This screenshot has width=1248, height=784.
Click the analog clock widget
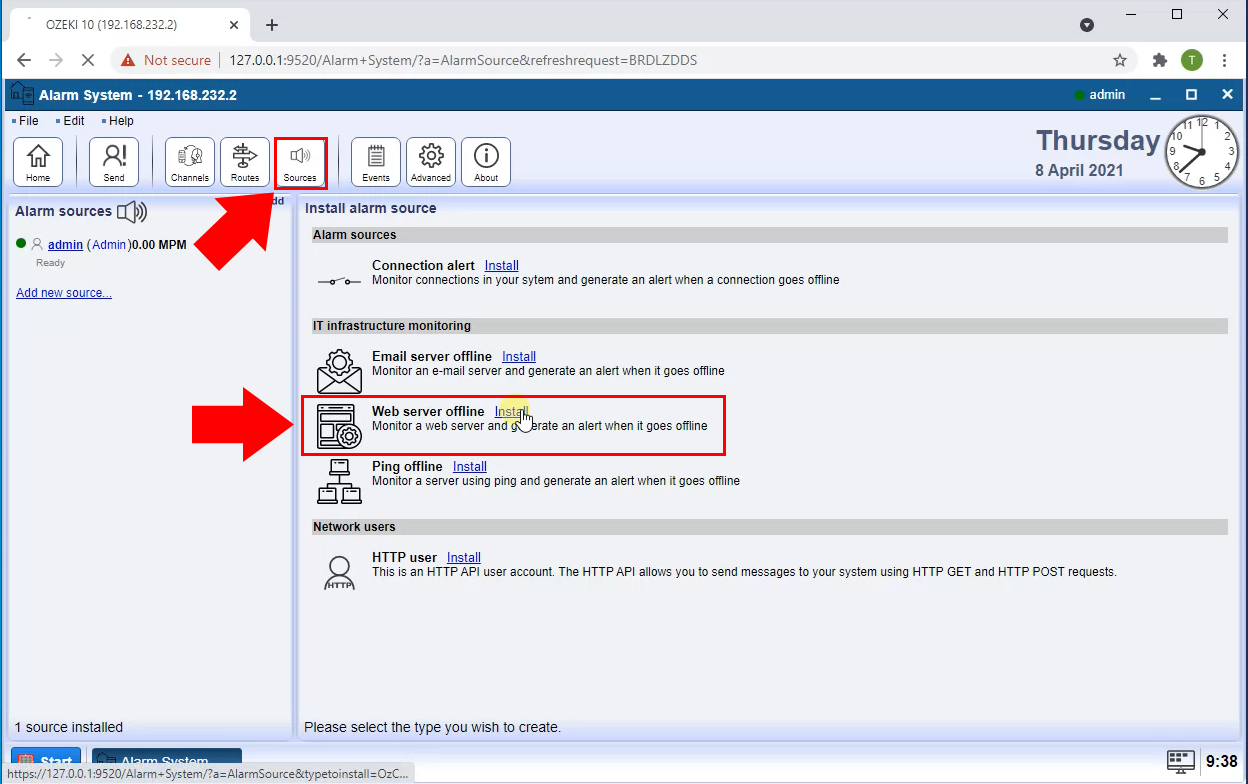tap(1202, 152)
